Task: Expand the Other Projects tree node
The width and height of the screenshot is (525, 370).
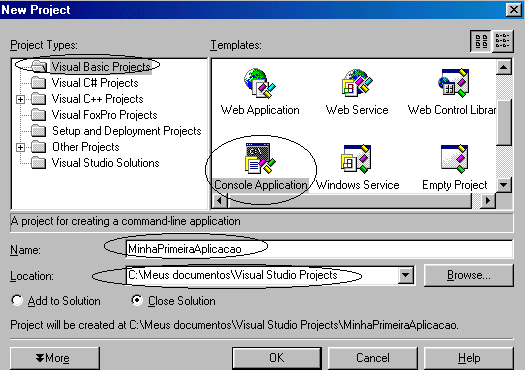Action: coord(20,147)
